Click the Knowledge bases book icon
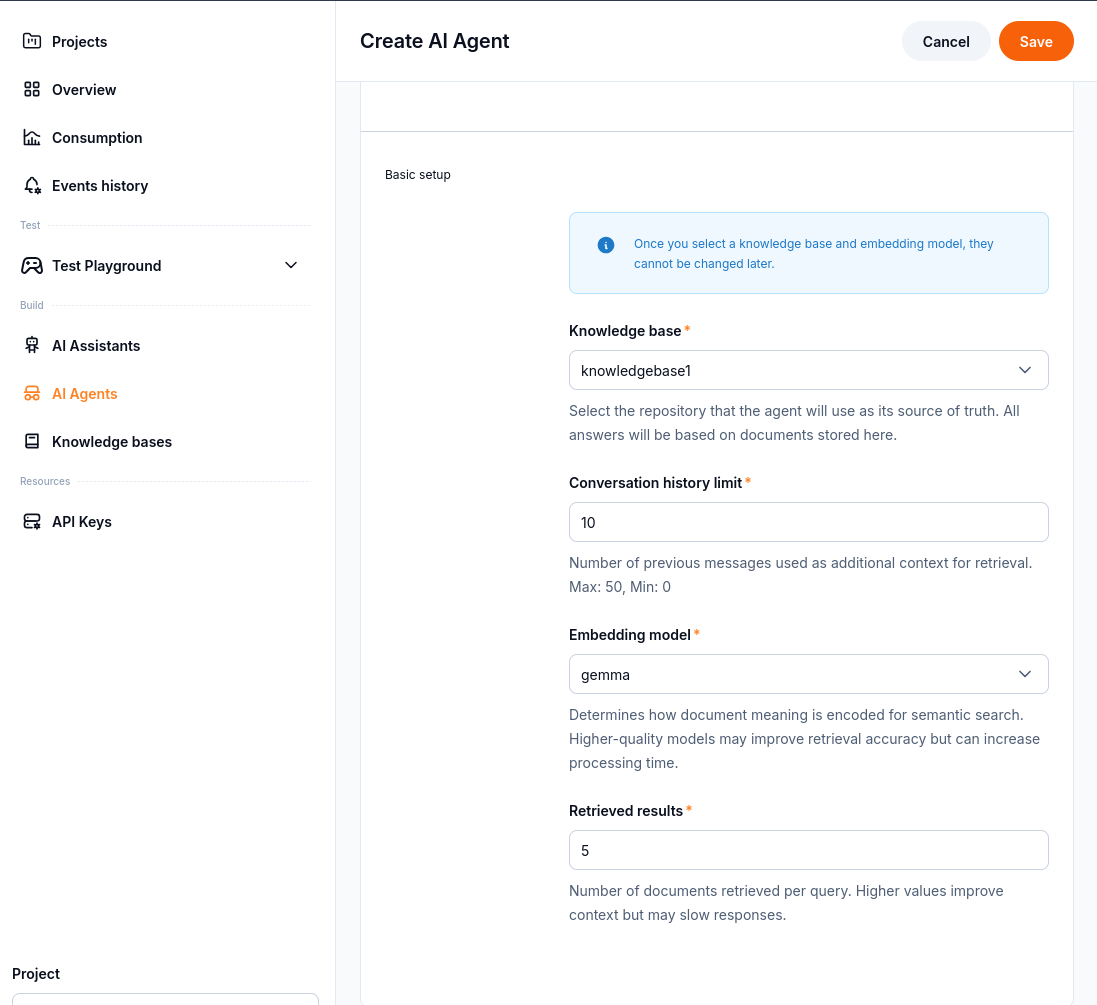Screen dimensions: 1097x1005 pos(31,441)
